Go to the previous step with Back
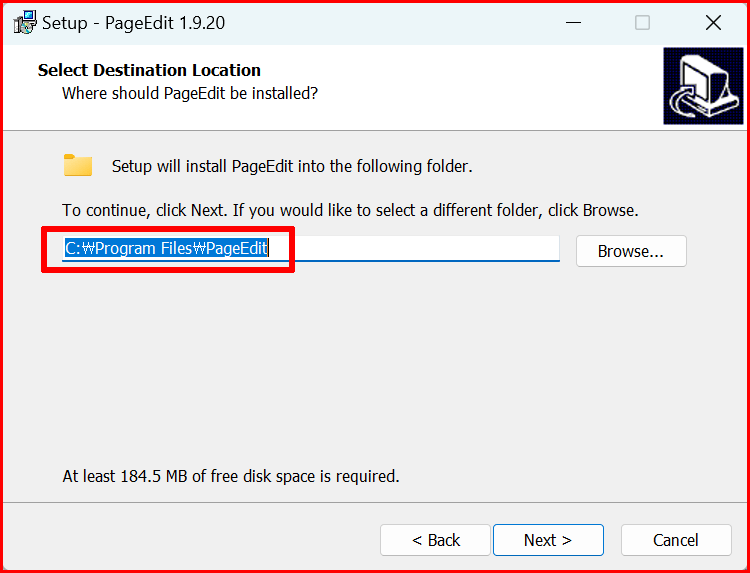Viewport: 750px width, 573px height. coord(435,540)
